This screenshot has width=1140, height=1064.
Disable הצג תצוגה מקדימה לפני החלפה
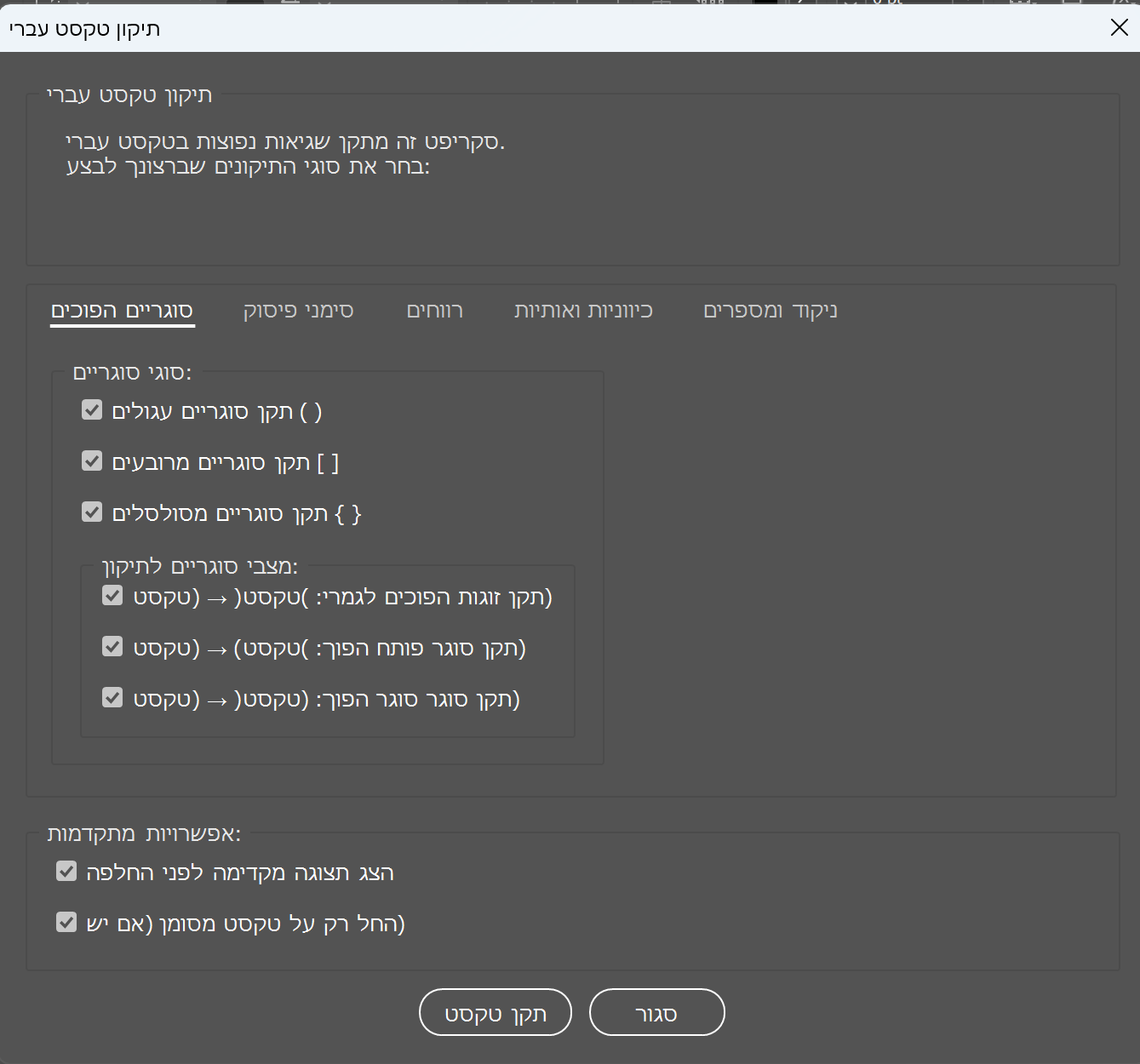click(x=66, y=872)
